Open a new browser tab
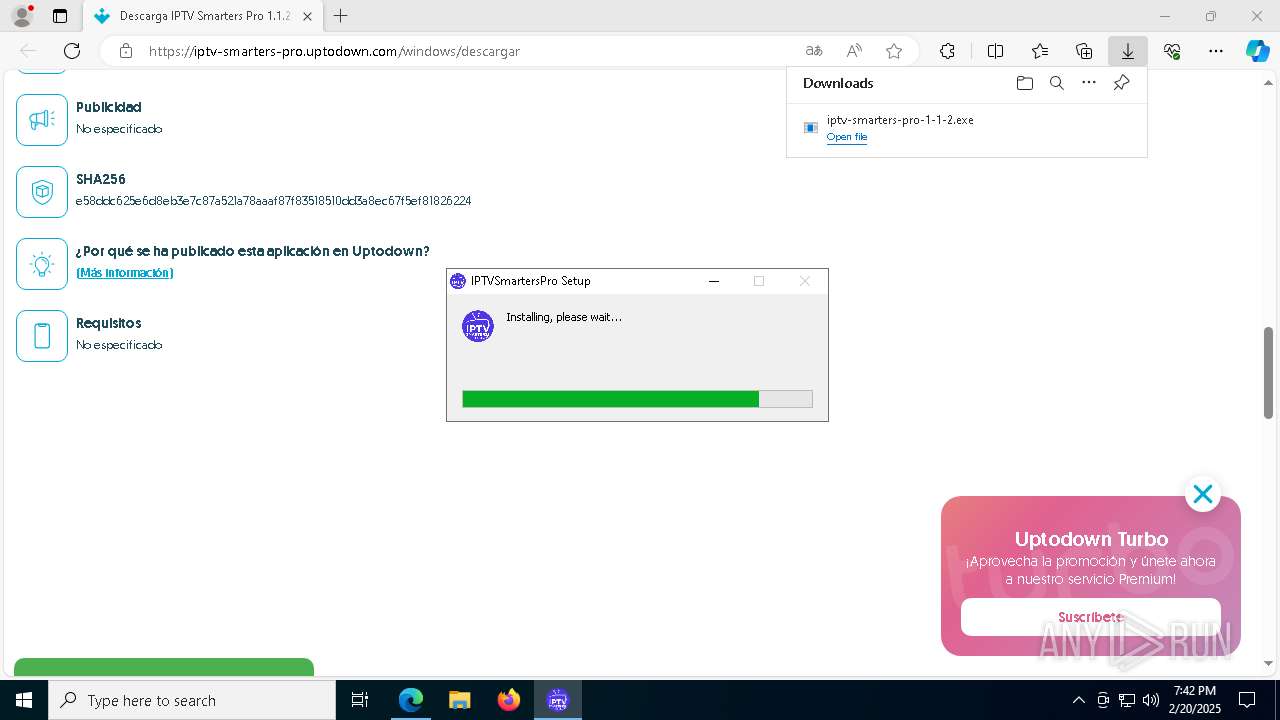The height and width of the screenshot is (720, 1280). 341,16
